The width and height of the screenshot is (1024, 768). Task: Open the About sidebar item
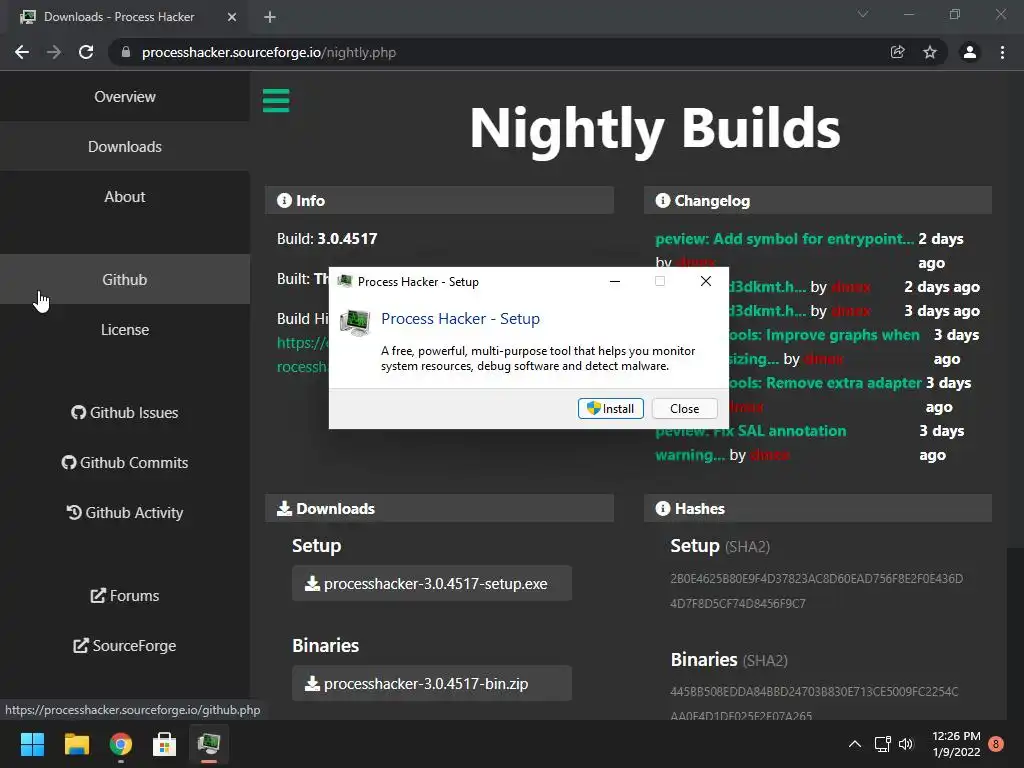coord(125,197)
